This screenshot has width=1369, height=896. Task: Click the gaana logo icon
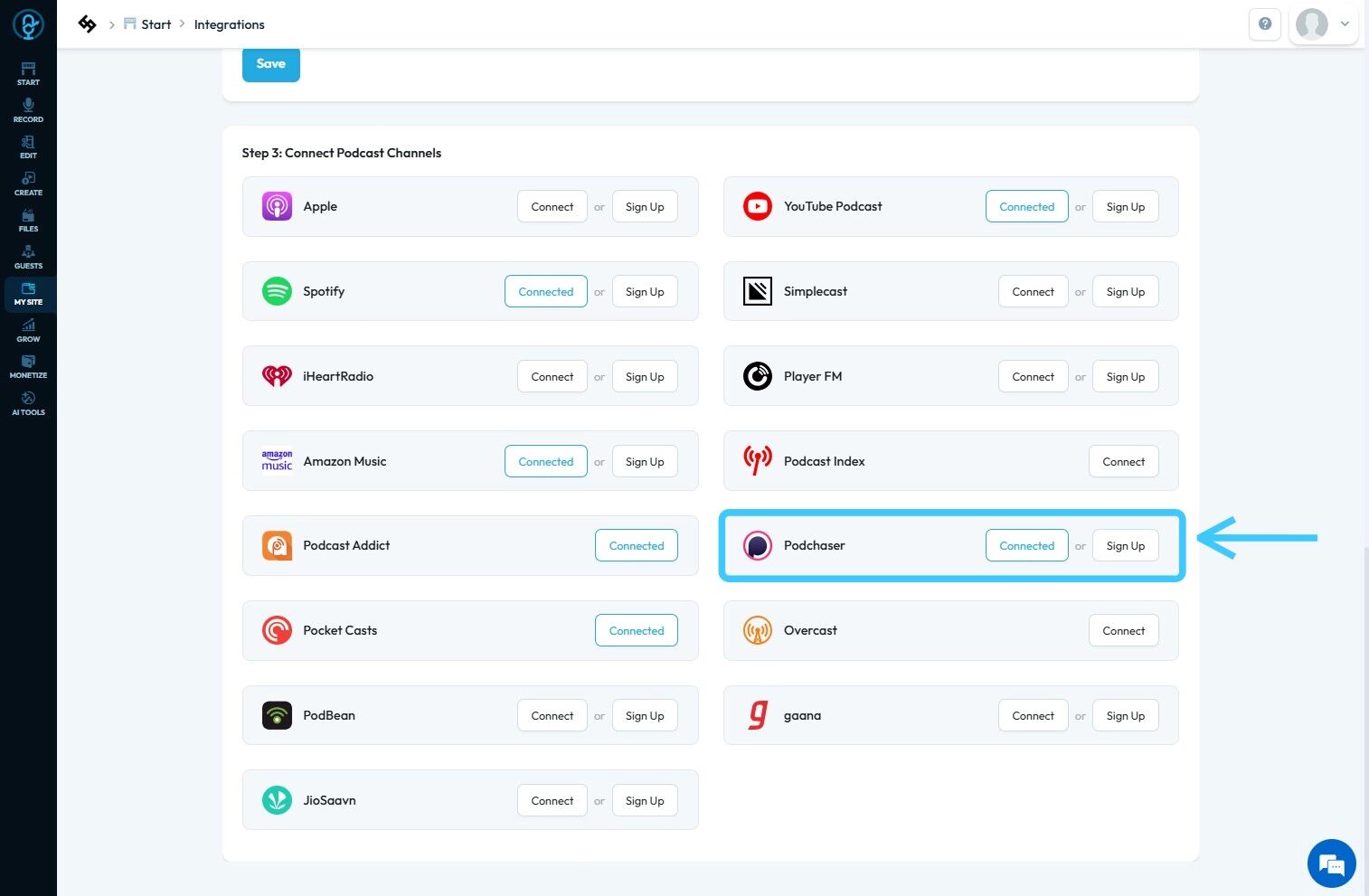coord(758,715)
